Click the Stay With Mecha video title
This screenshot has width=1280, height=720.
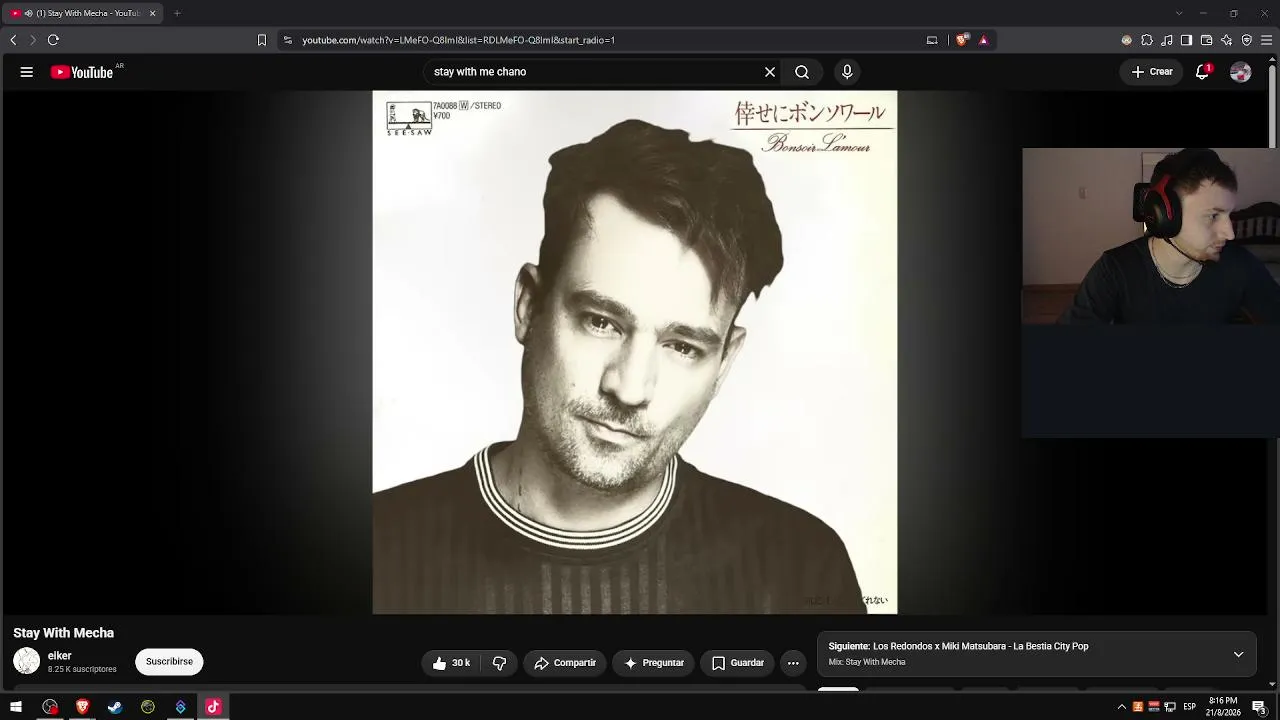pyautogui.click(x=64, y=633)
